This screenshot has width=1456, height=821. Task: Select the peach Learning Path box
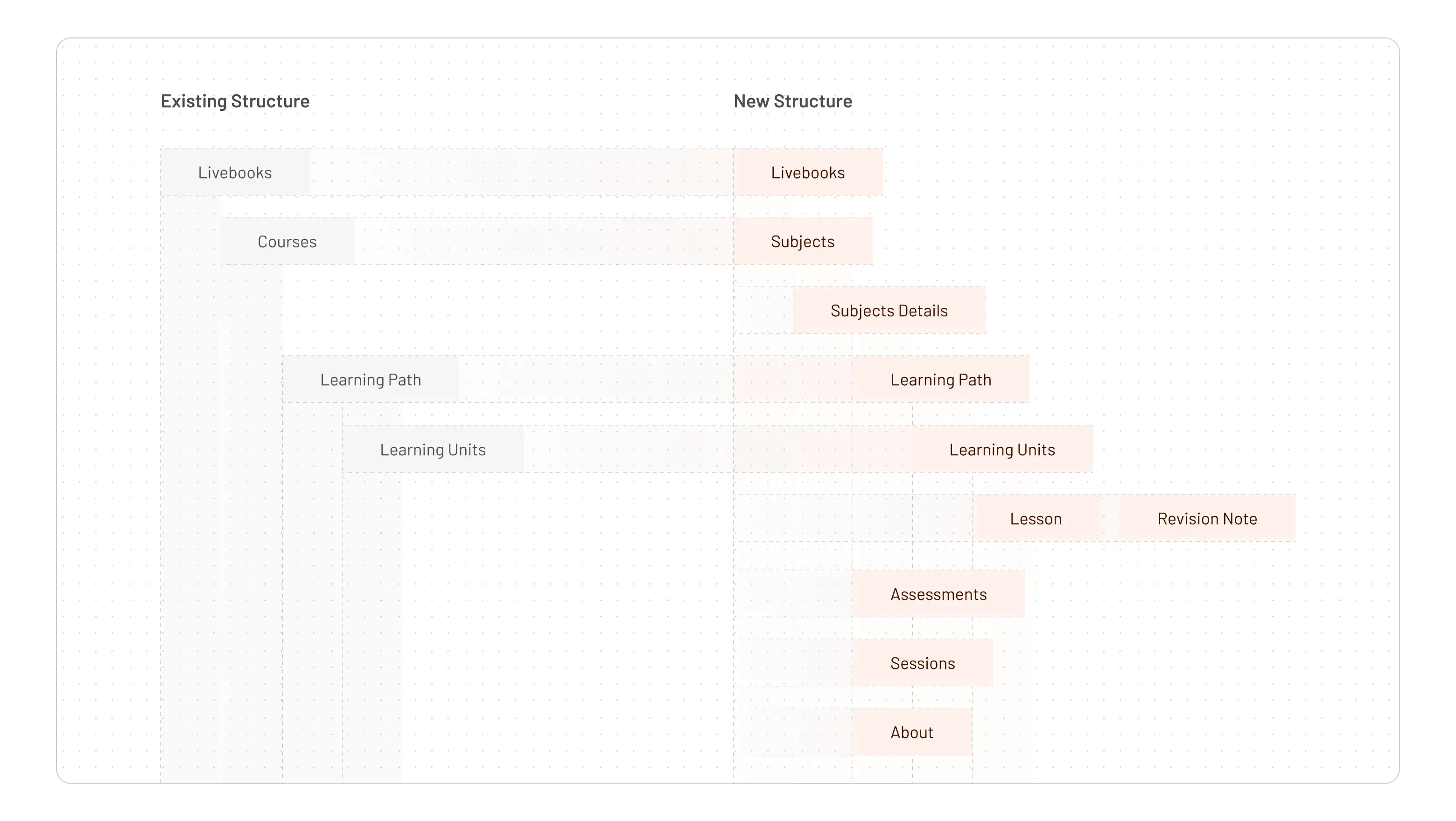coord(941,379)
